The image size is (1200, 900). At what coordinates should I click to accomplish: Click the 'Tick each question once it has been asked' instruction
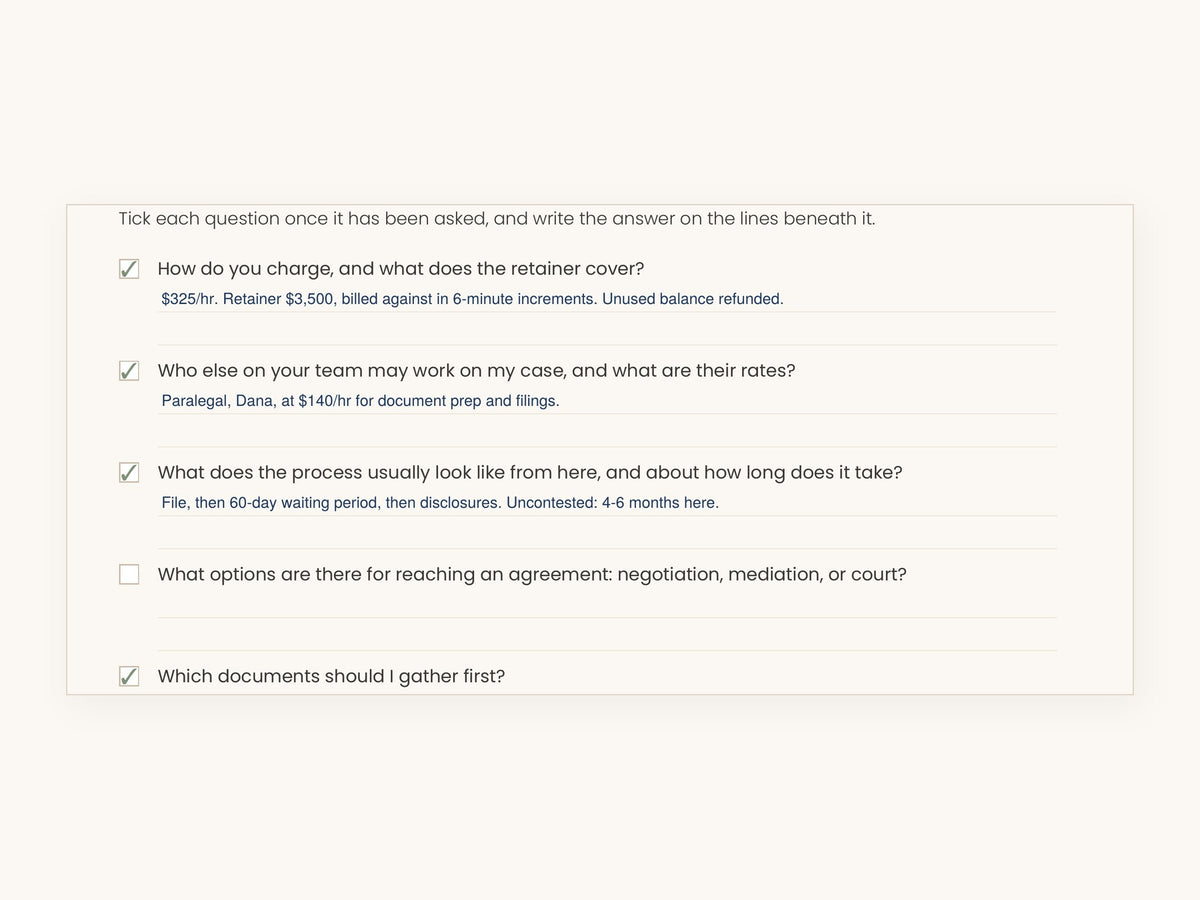pyautogui.click(x=497, y=219)
